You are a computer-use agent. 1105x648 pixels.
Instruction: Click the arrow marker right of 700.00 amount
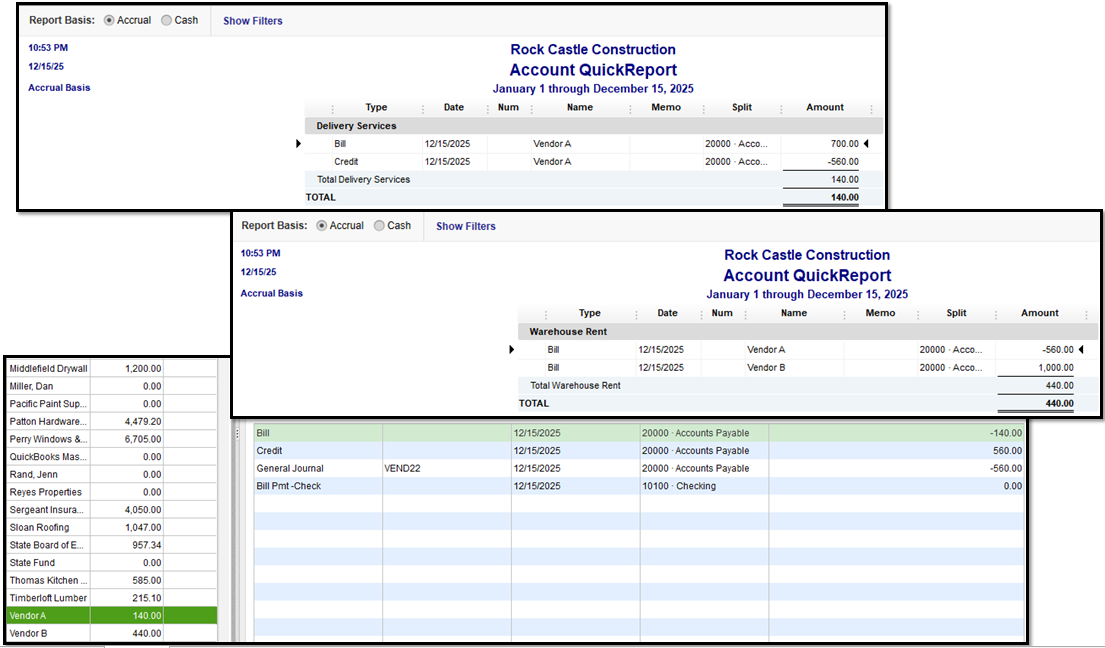[865, 144]
